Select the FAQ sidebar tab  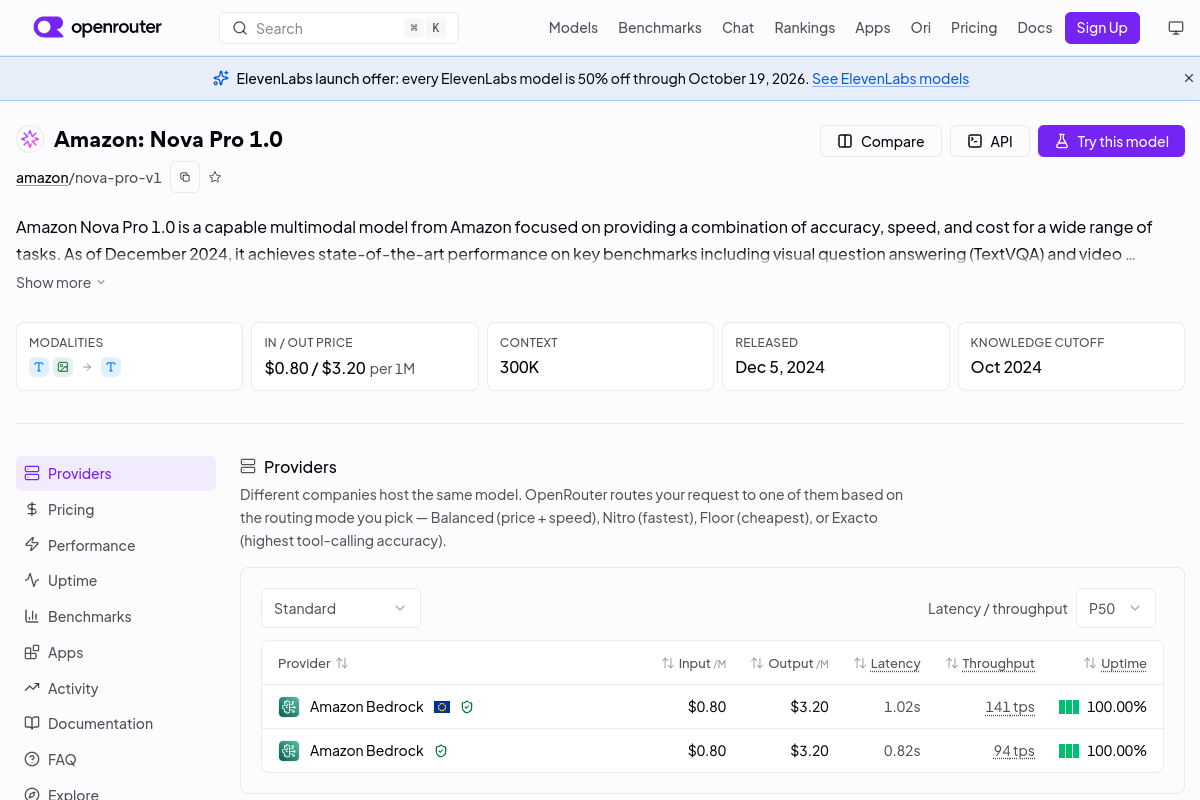coord(116,760)
